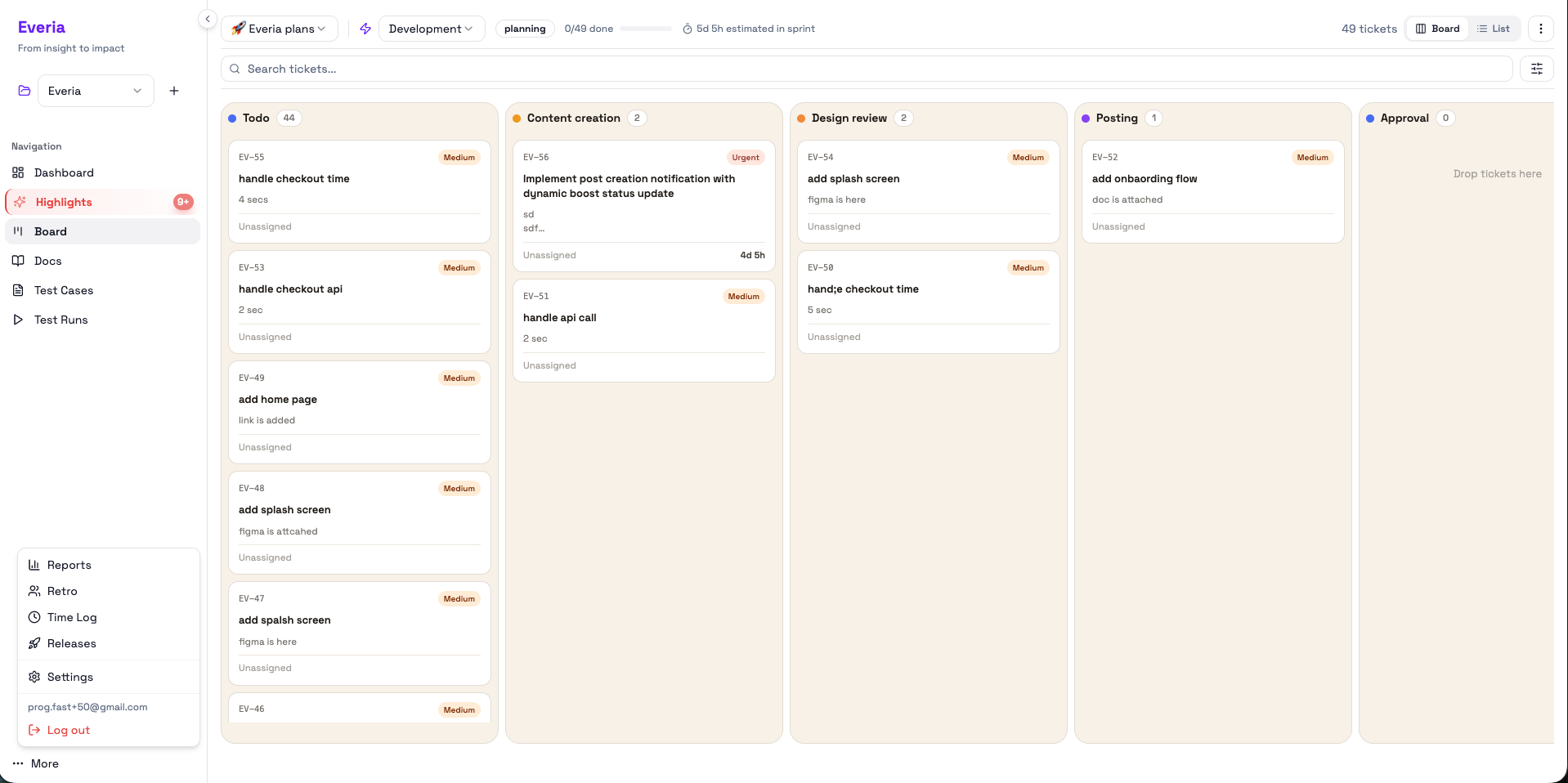The height and width of the screenshot is (783, 1568).
Task: Focus the Search tickets field
Action: (867, 69)
